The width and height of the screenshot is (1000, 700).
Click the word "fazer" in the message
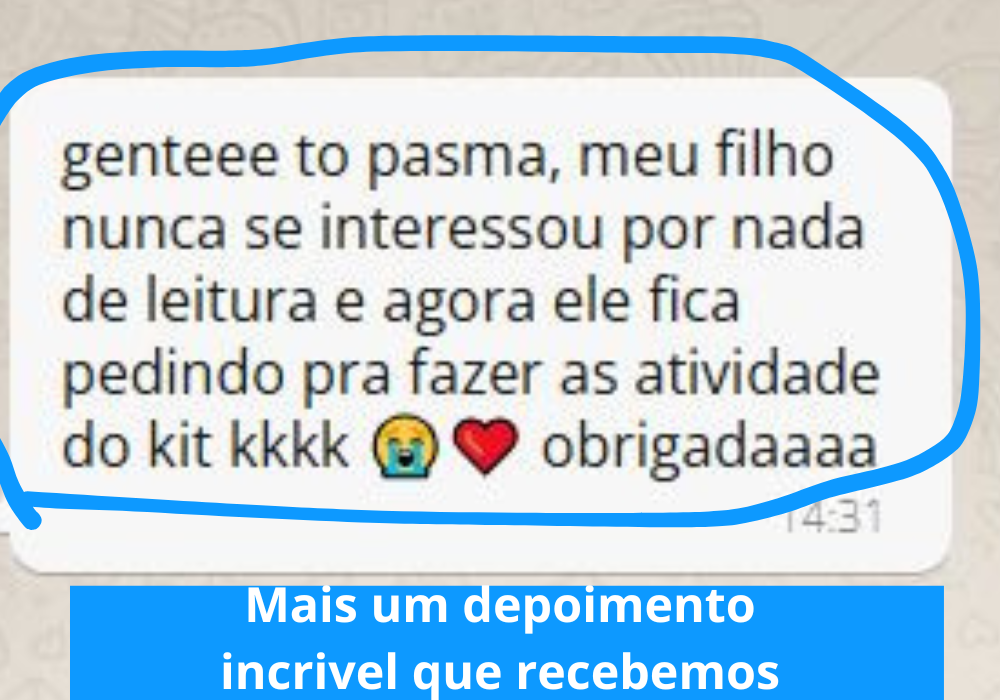pos(474,373)
